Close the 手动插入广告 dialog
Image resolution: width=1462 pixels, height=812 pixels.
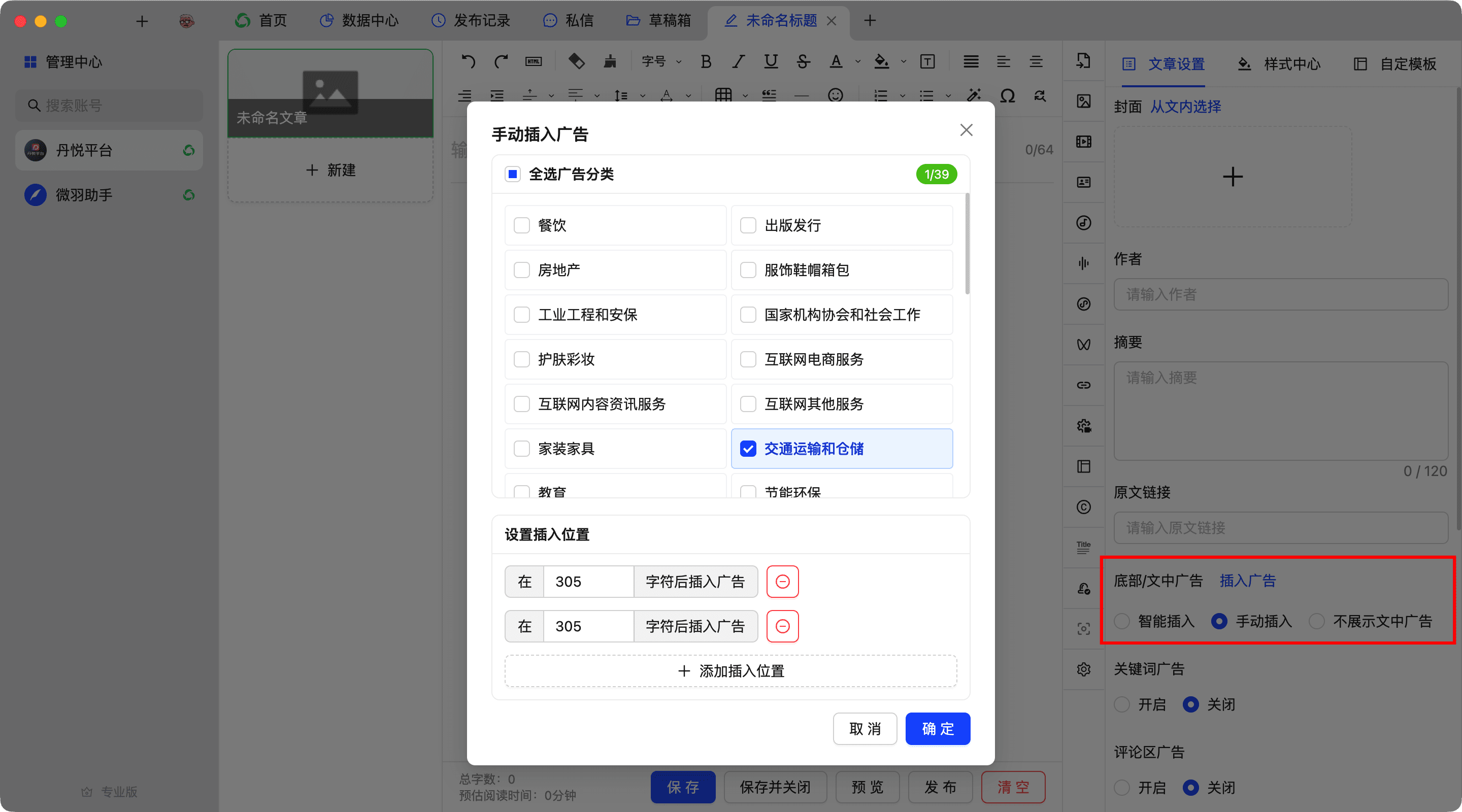pyautogui.click(x=966, y=130)
